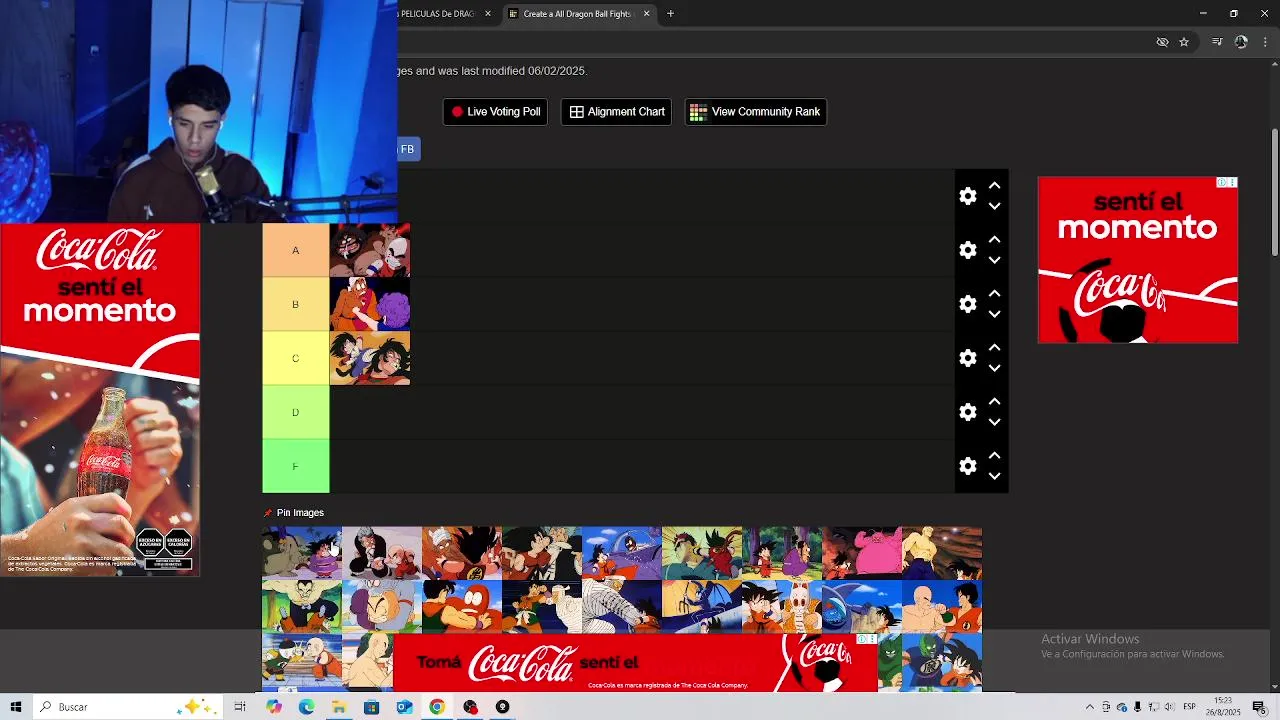The height and width of the screenshot is (720, 1280).
Task: Click the crossed-out eye icon in address bar
Action: click(x=1162, y=42)
